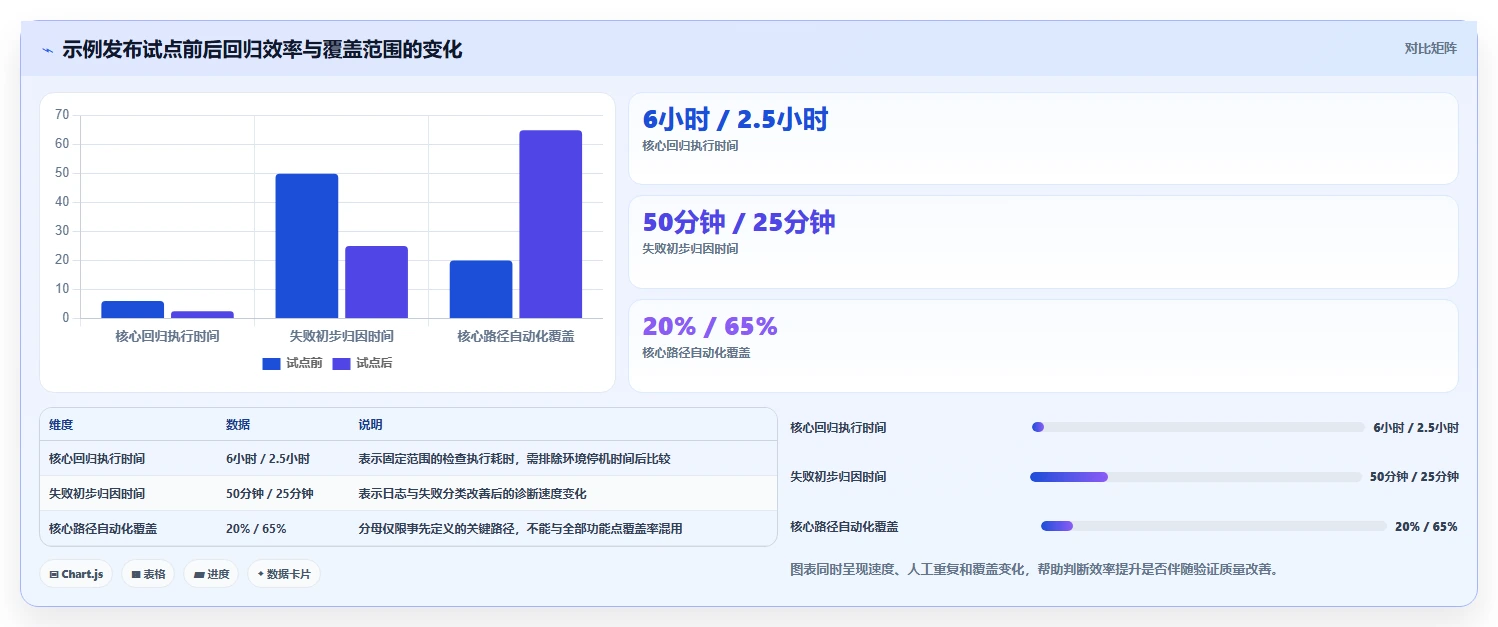1498x627 pixels.
Task: Click the 试点前 bar for 核心路径自动化覆盖
Action: (x=481, y=290)
